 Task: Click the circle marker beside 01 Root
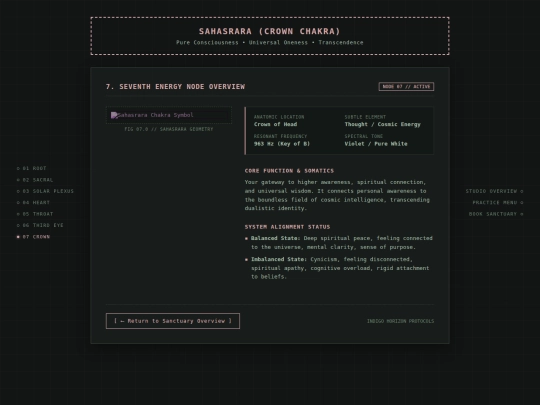tap(18, 168)
